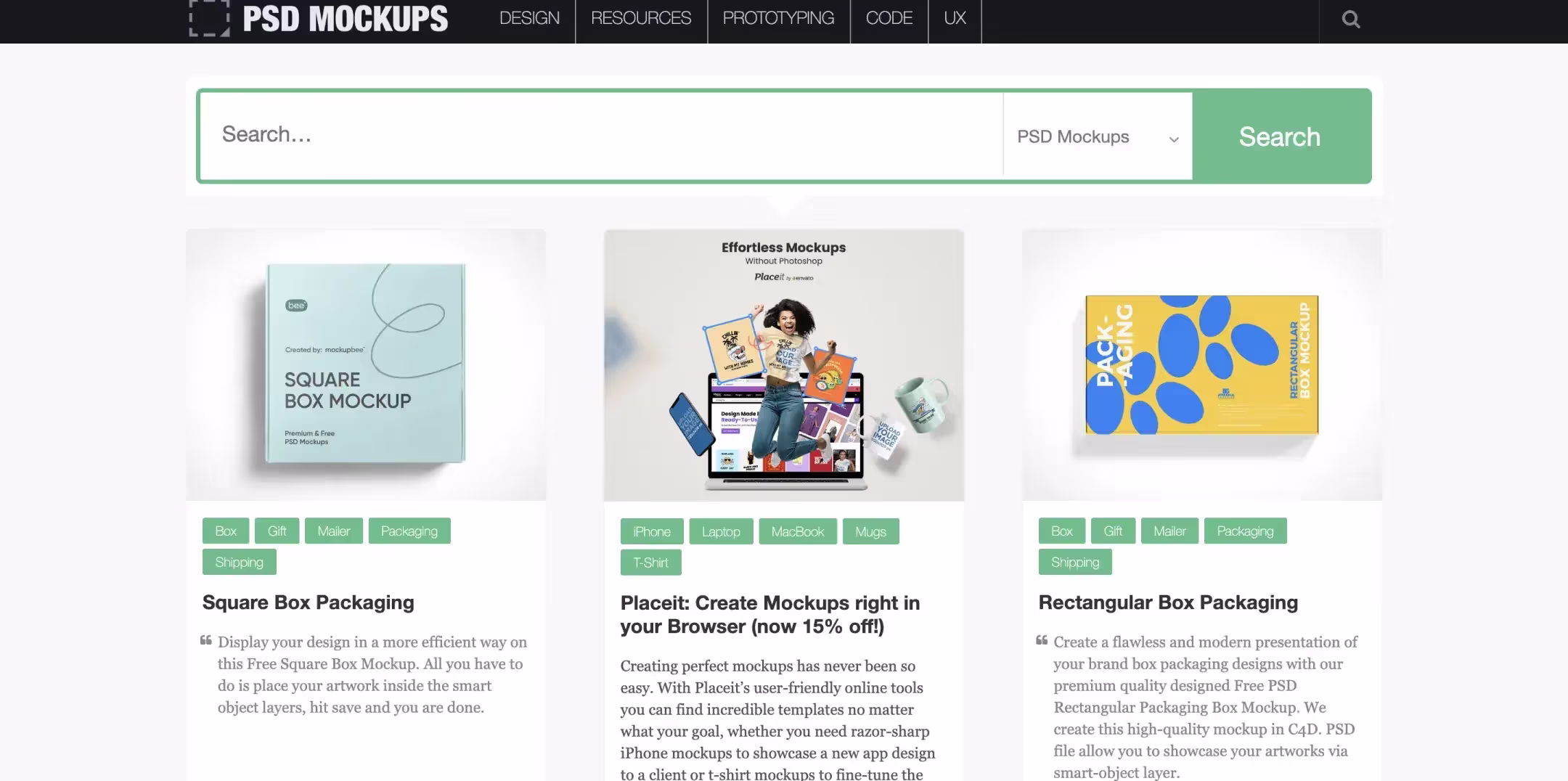Select the MacBook tag
Screen dimensions: 1568x781
(798, 531)
